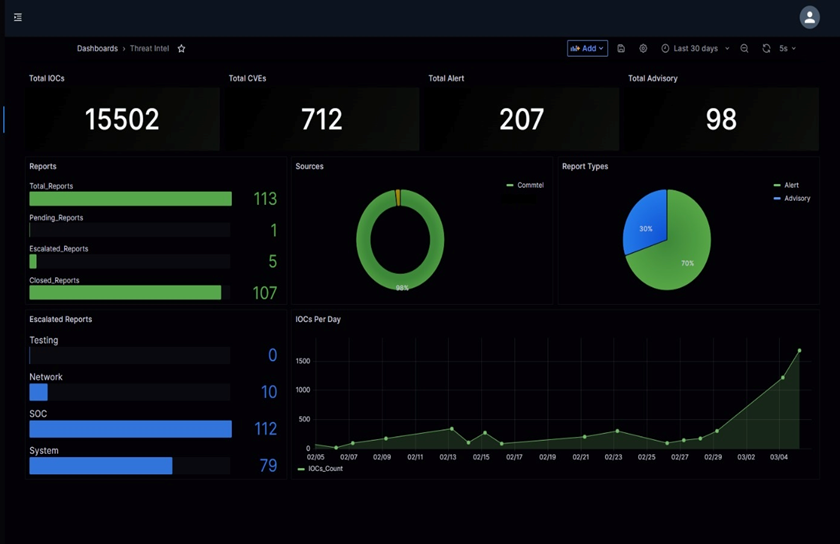Open the Escalated Reports panel title menu

point(60,319)
